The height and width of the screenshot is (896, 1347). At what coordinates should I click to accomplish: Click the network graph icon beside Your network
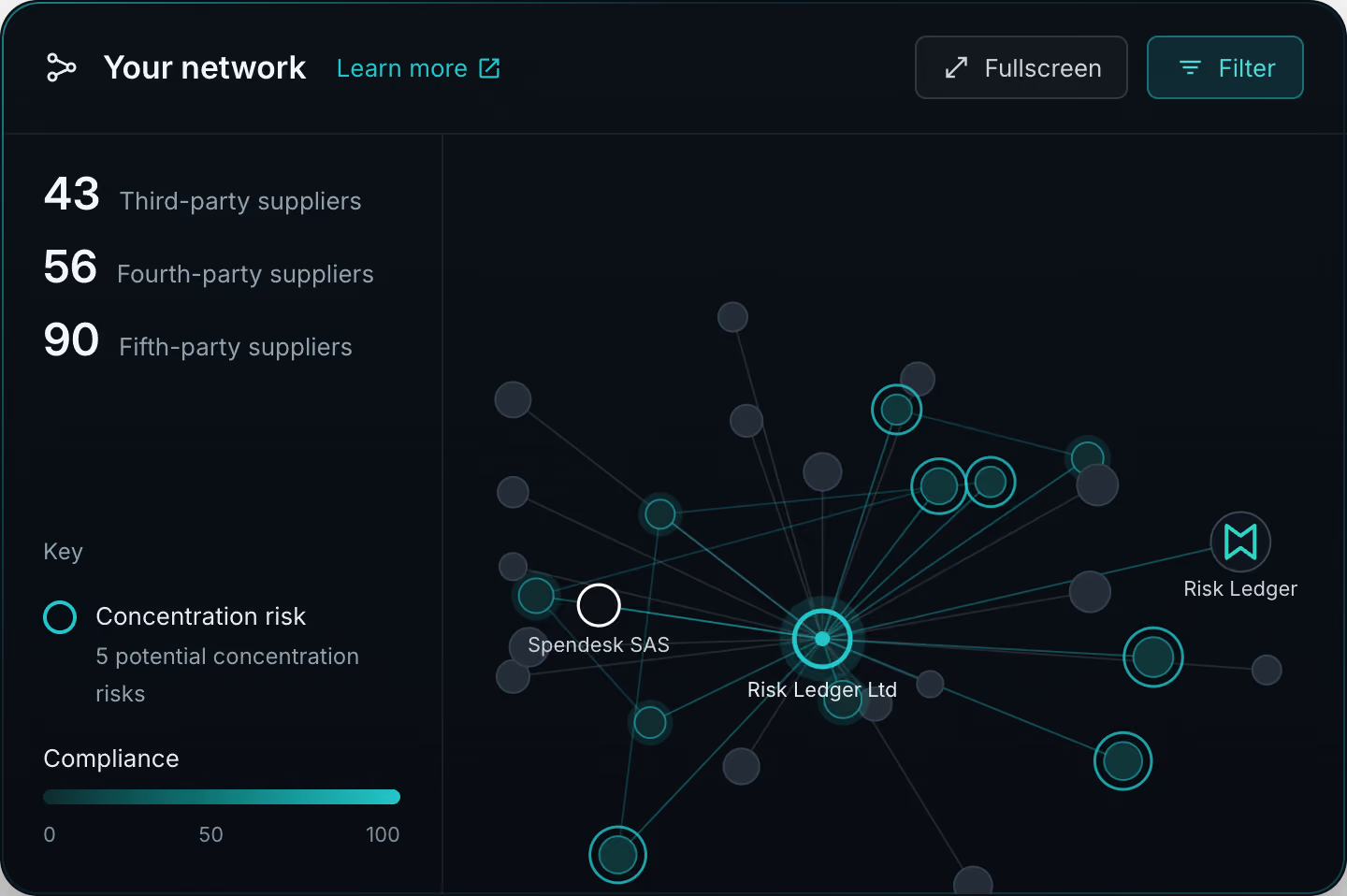pos(61,67)
